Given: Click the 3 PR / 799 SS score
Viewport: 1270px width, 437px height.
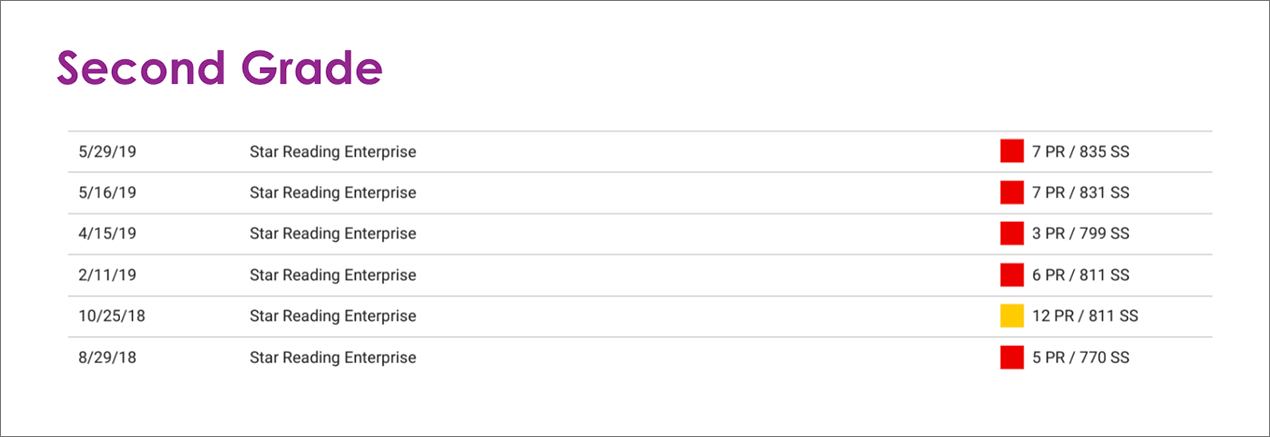Looking at the screenshot, I should (1081, 234).
